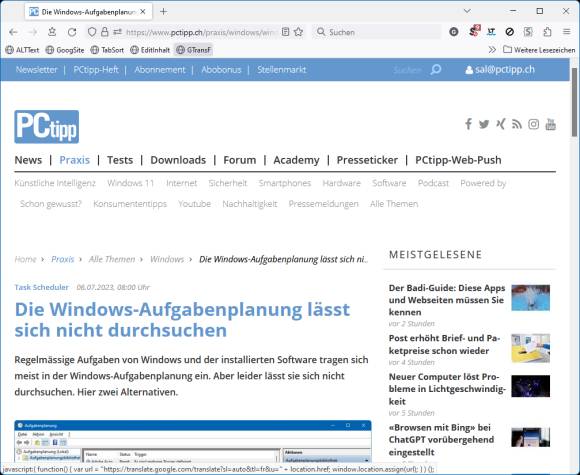Run the EditInhalt bookmarklet
This screenshot has height=475, width=580.
click(150, 50)
